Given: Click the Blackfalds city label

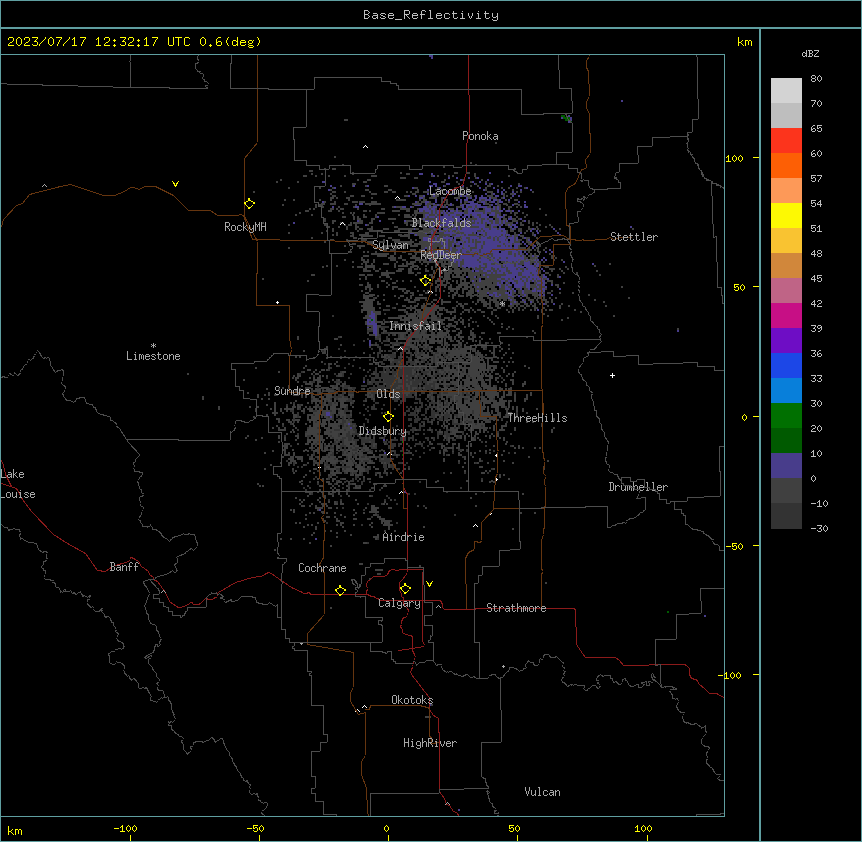Looking at the screenshot, I should pyautogui.click(x=441, y=223).
